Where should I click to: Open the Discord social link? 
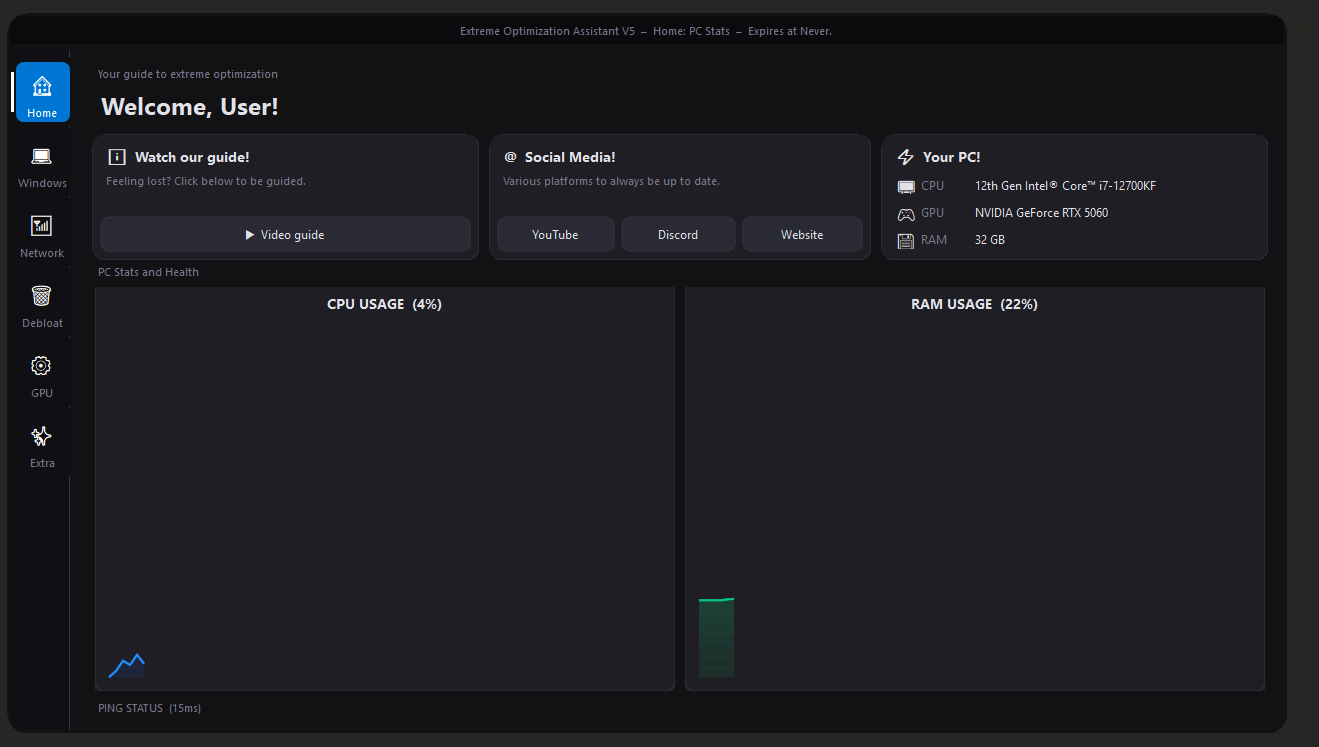(x=678, y=235)
